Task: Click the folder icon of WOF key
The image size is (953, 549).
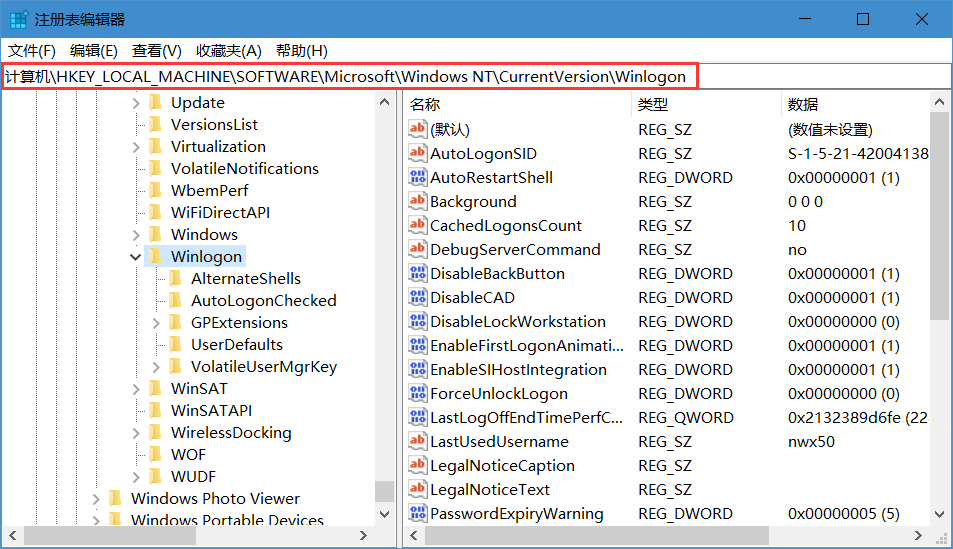Action: point(156,454)
